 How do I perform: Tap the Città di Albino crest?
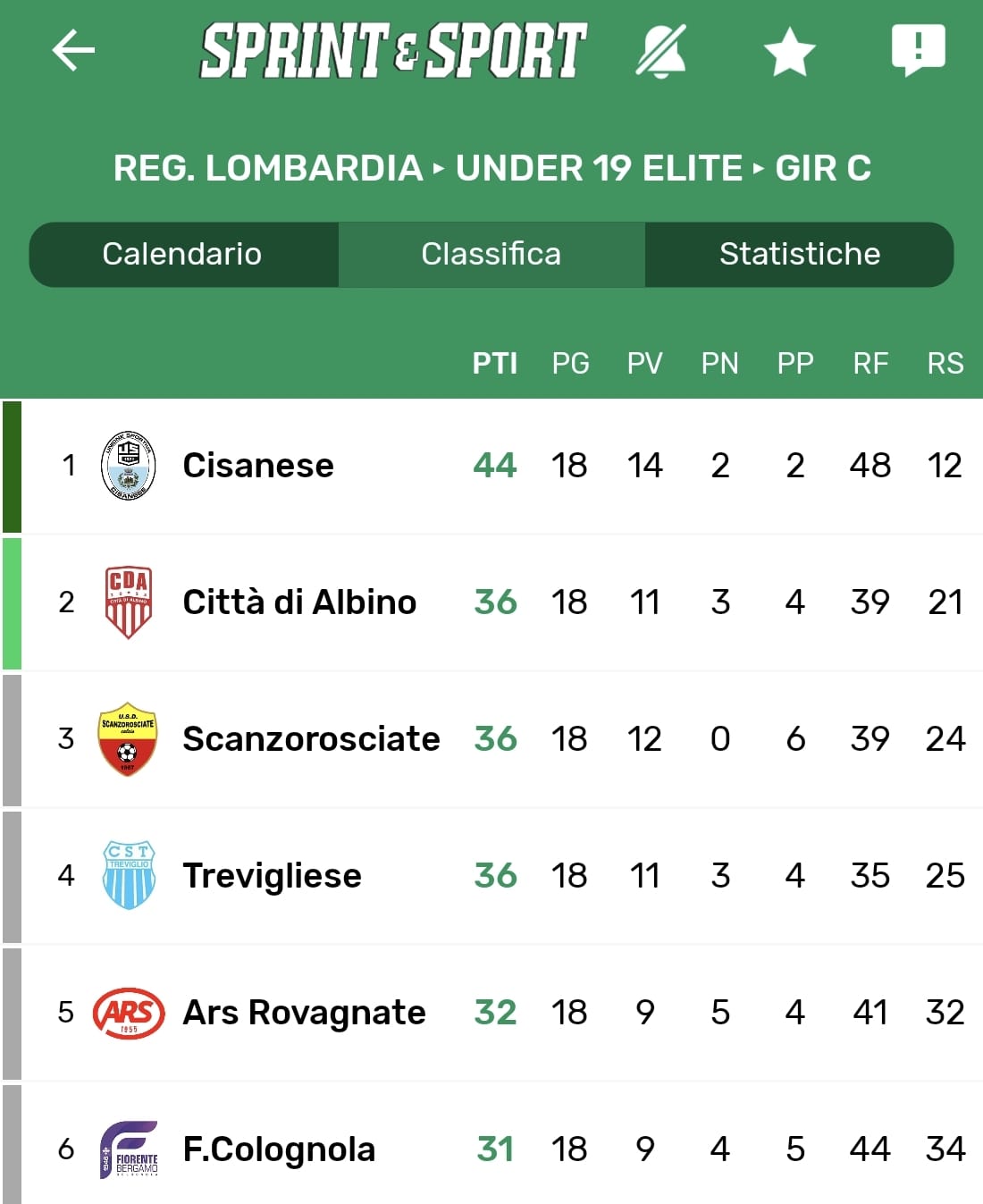pos(128,602)
